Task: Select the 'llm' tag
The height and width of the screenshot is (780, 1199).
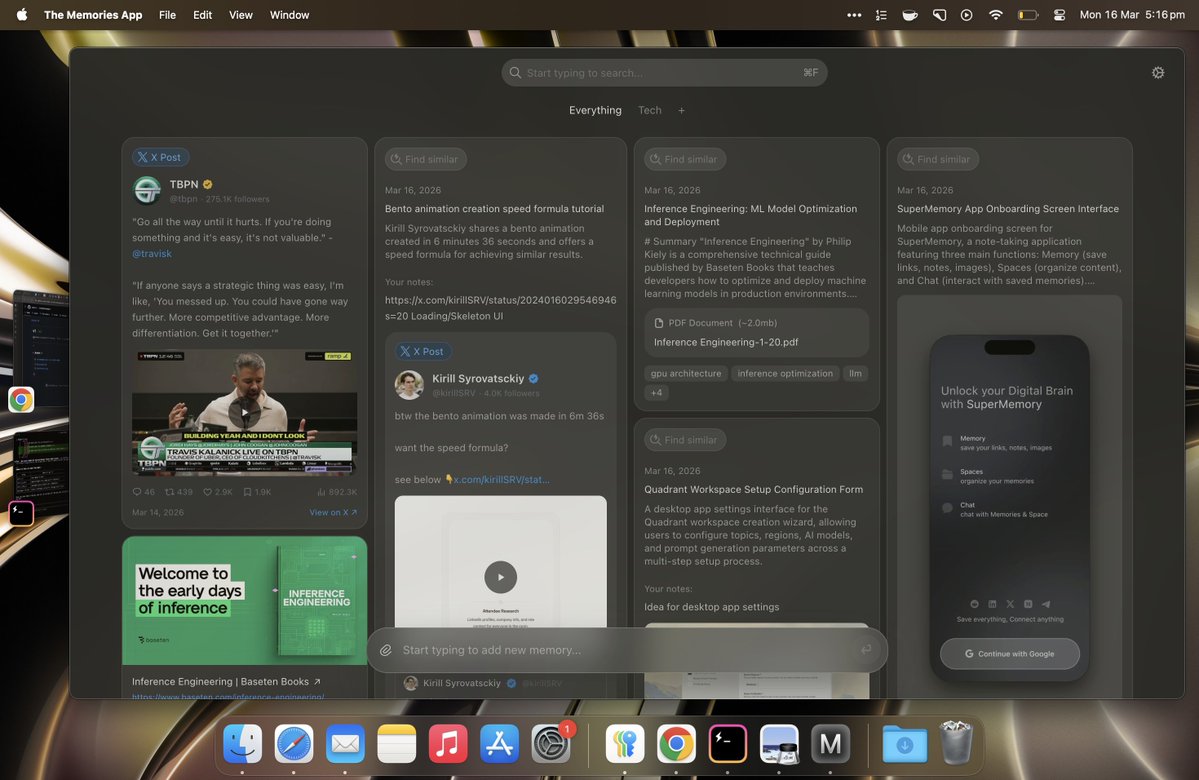Action: coord(855,373)
